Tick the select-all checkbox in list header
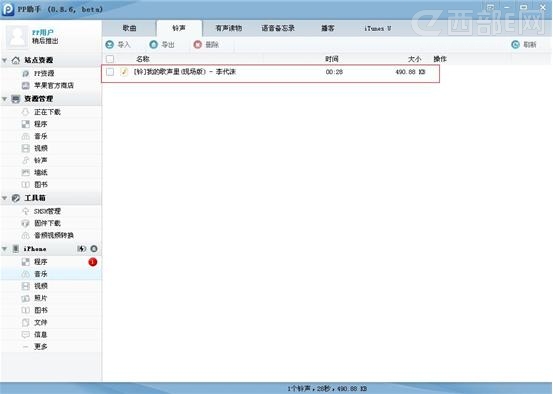The width and height of the screenshot is (553, 394). click(110, 59)
